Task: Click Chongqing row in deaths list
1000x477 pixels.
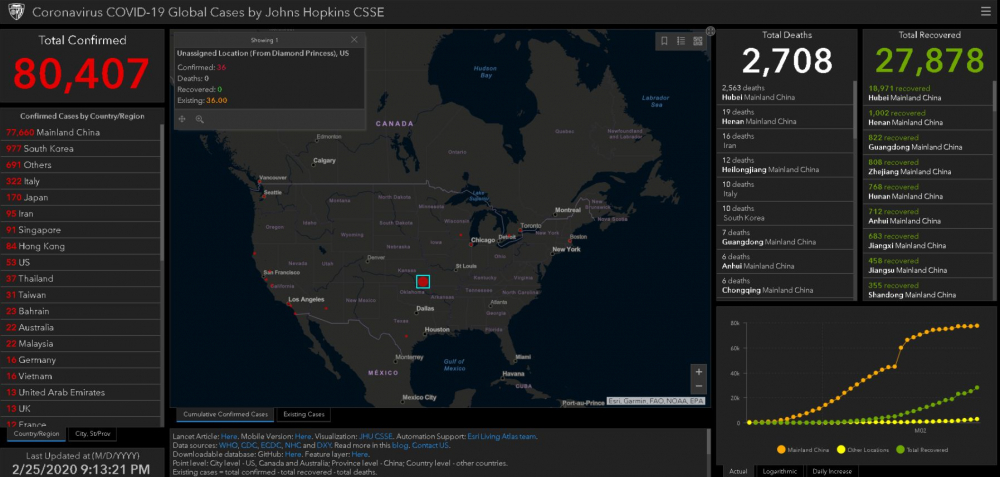Action: (786, 286)
